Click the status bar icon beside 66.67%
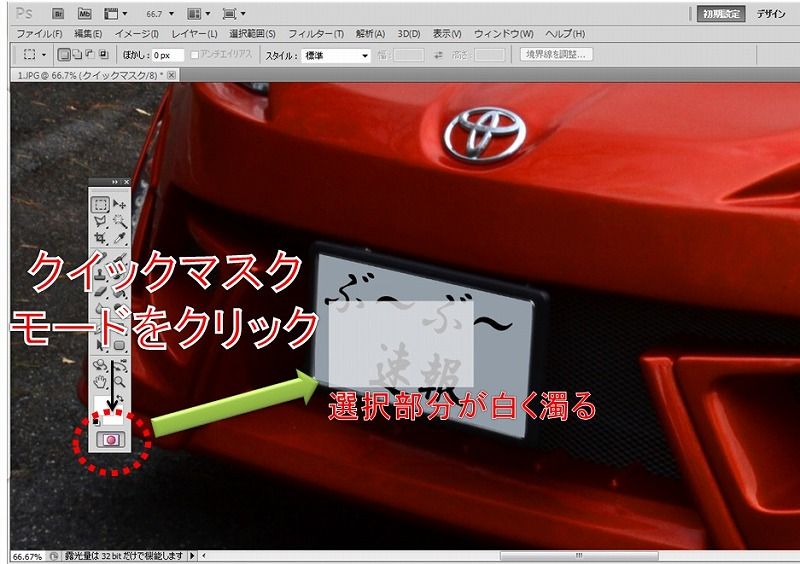 54,556
